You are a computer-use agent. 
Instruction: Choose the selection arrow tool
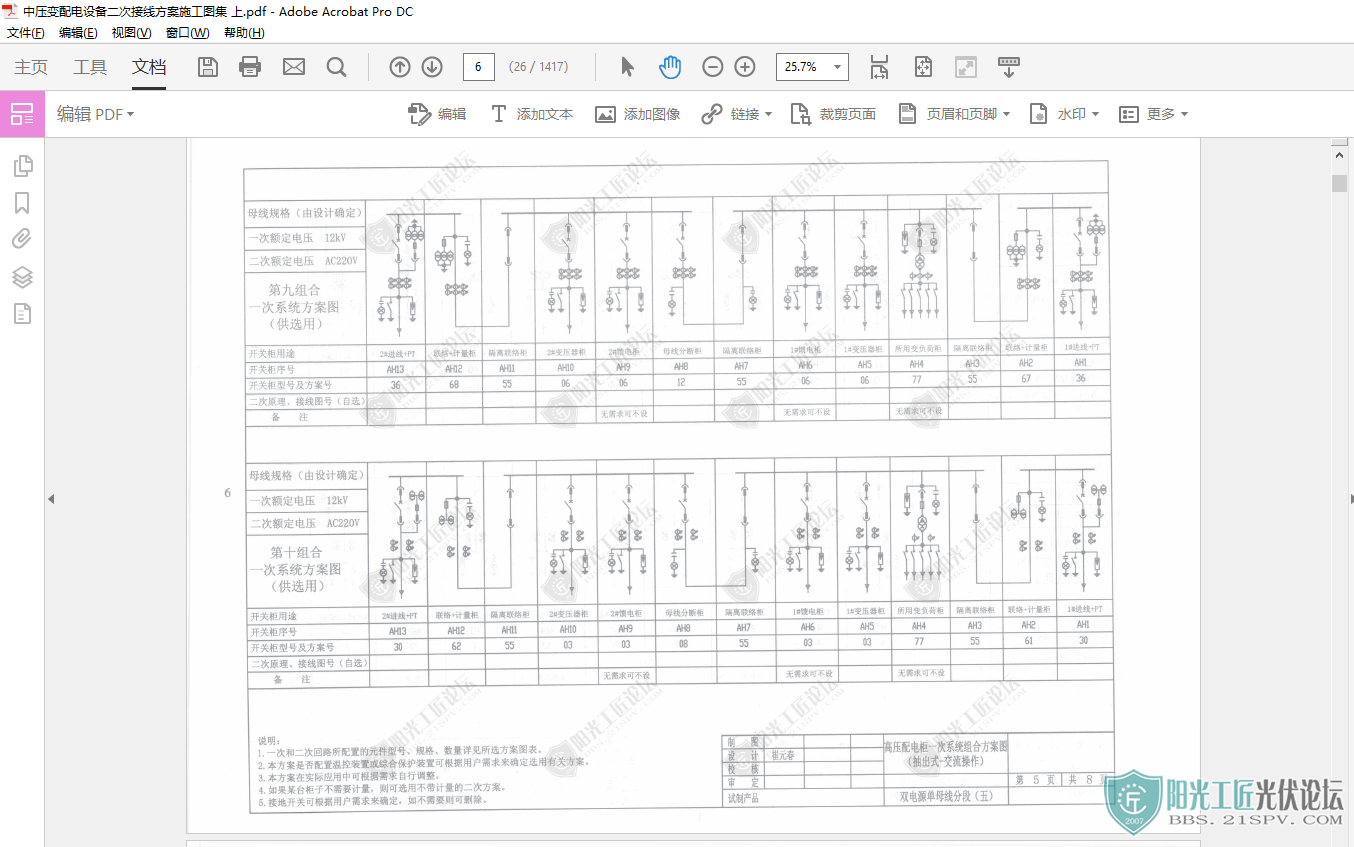627,67
